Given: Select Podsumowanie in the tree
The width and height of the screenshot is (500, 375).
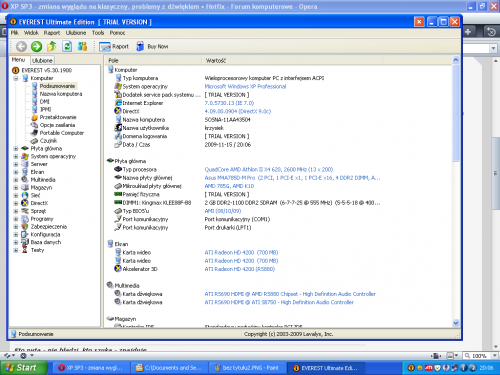Looking at the screenshot, I should pyautogui.click(x=57, y=86).
